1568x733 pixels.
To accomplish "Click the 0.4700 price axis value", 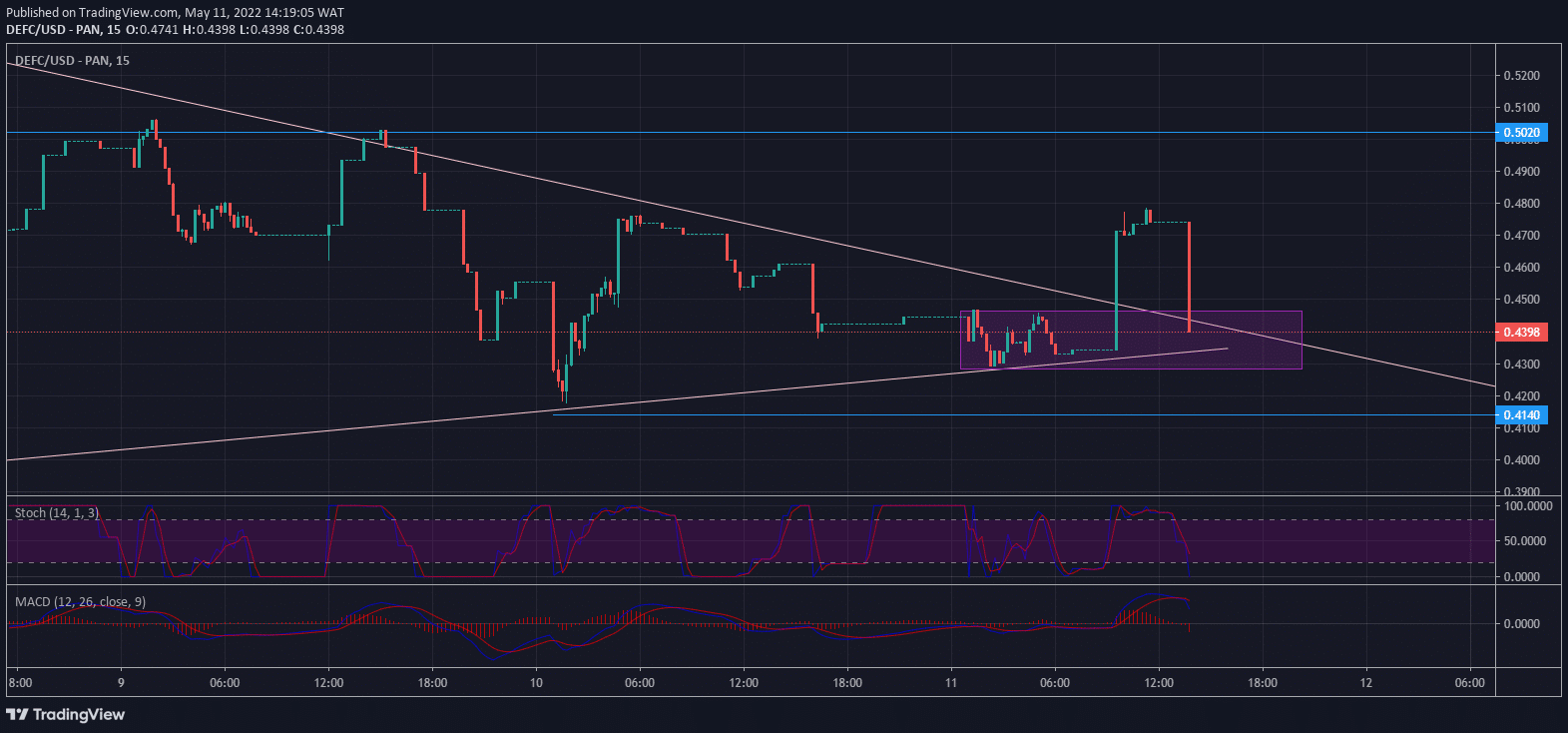I will coord(1522,236).
